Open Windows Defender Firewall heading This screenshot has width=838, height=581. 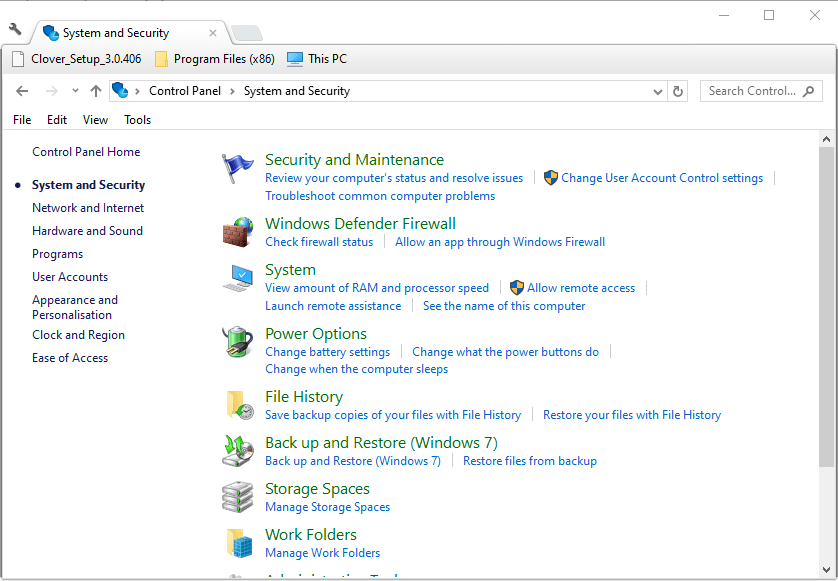(x=361, y=223)
